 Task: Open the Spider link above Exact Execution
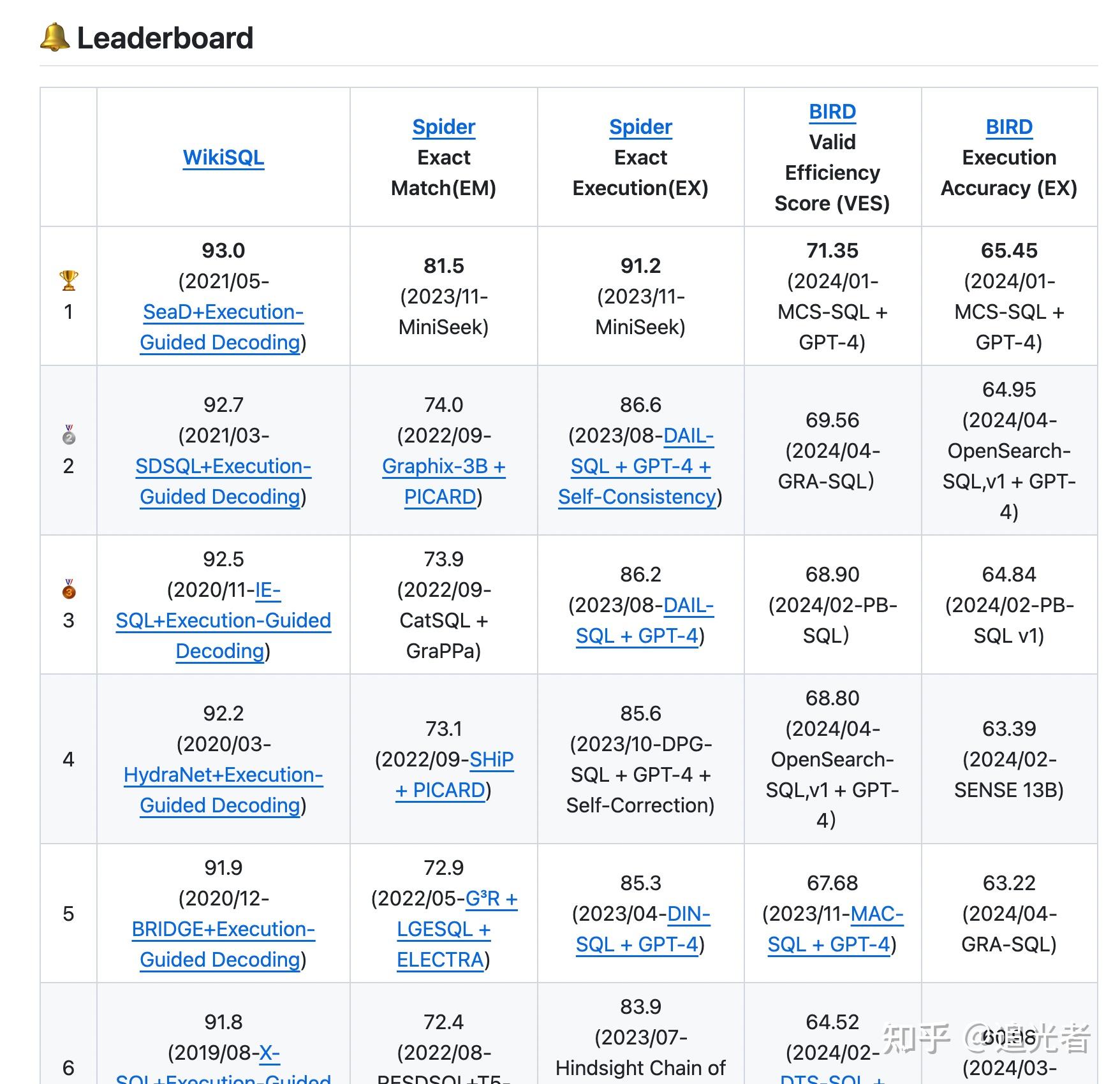point(640,126)
